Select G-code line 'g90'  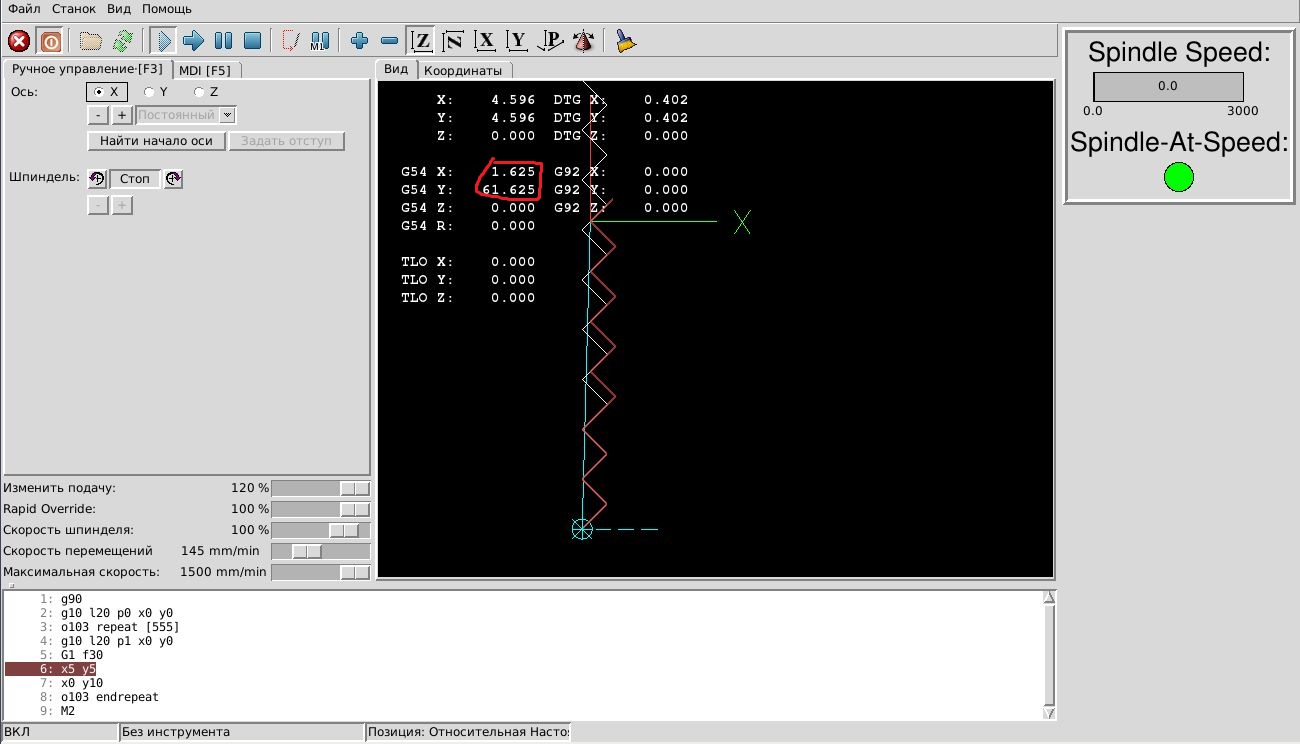[72, 599]
